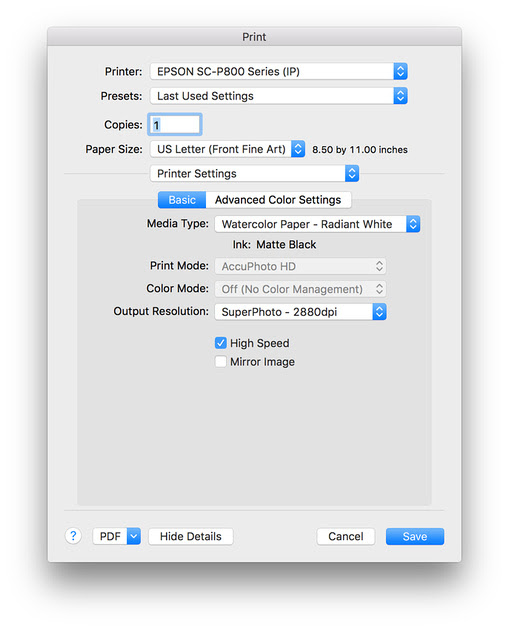Open the Watercolor Paper media type dropdown
The width and height of the screenshot is (509, 630).
[x=317, y=224]
